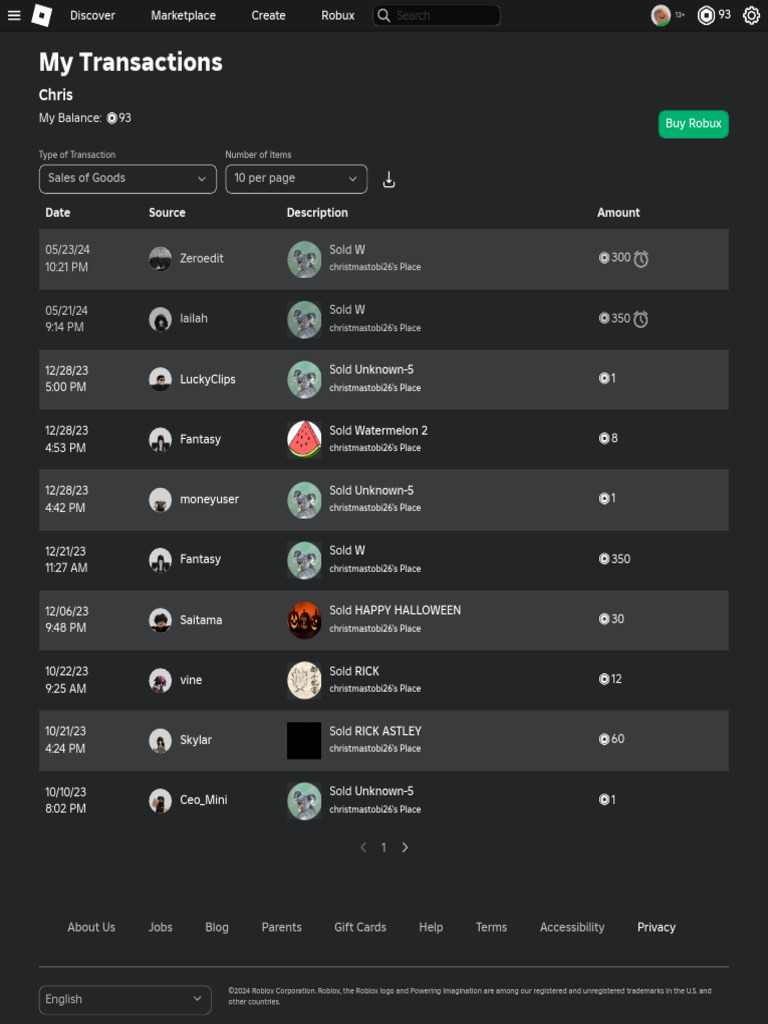Open Ceo_Mini avatar icon
Viewport: 768px width, 1024px height.
point(160,800)
